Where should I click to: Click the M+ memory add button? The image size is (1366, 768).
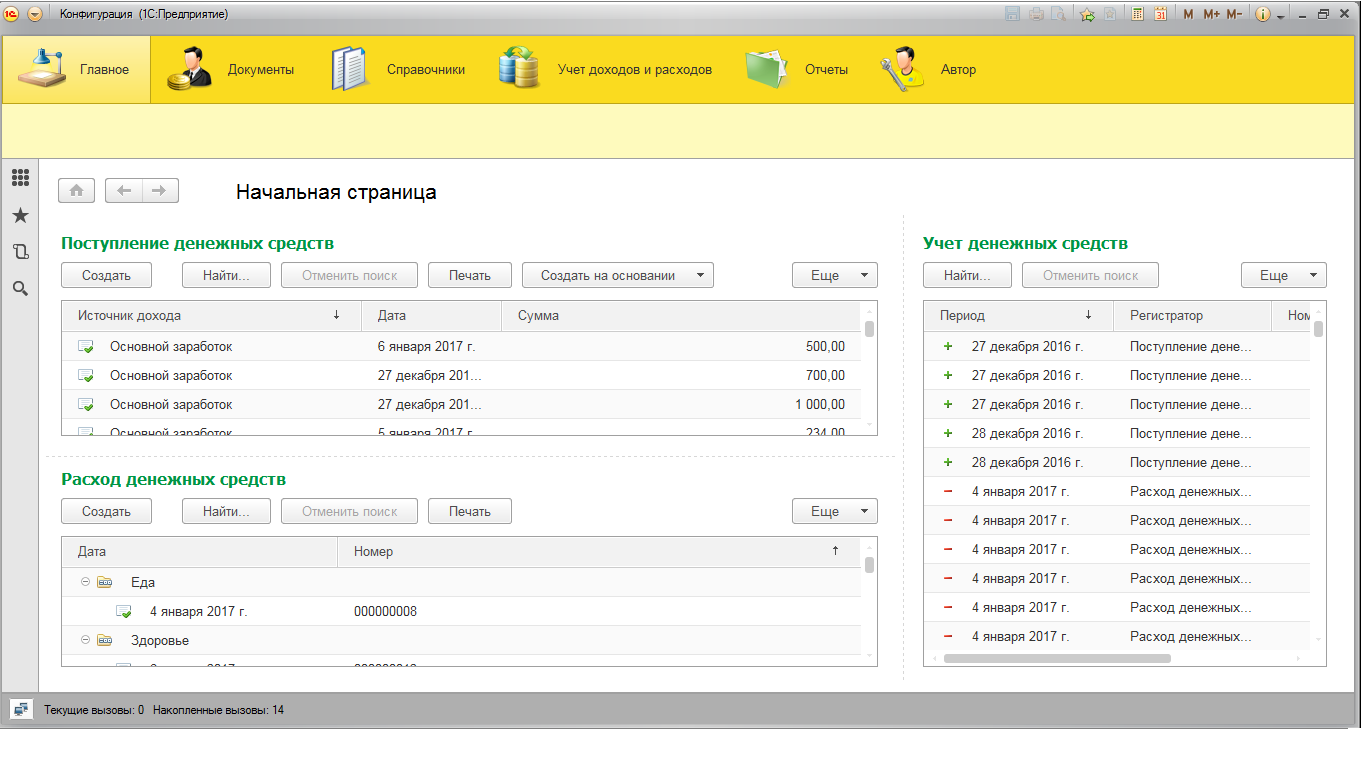click(x=1212, y=14)
